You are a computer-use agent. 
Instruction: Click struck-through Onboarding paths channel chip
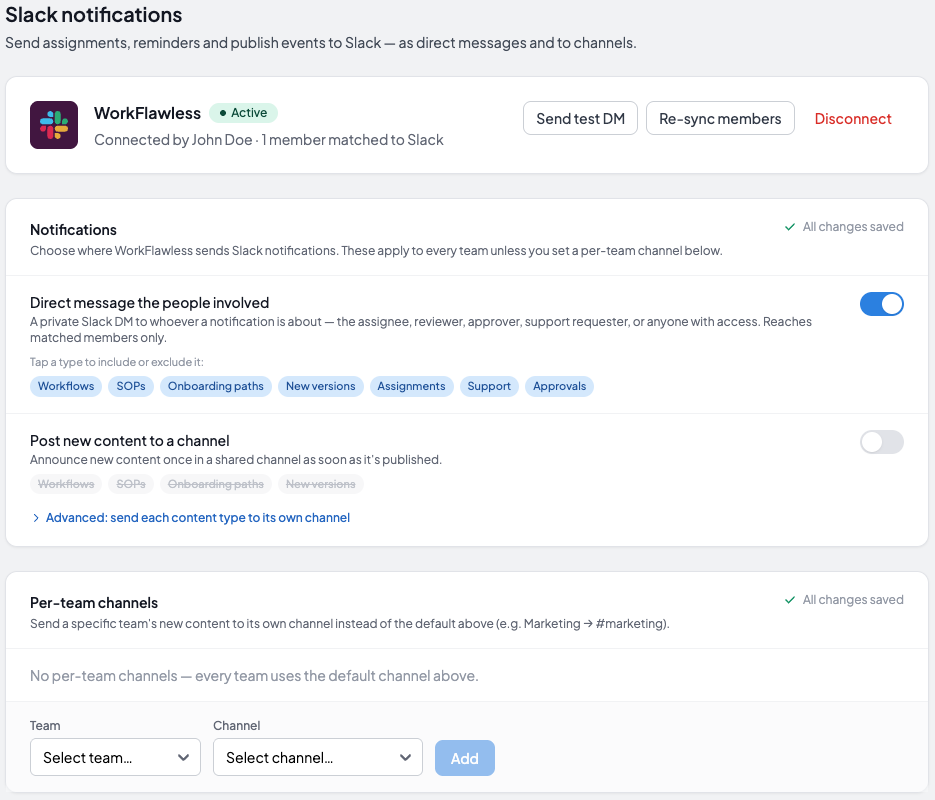pos(216,484)
